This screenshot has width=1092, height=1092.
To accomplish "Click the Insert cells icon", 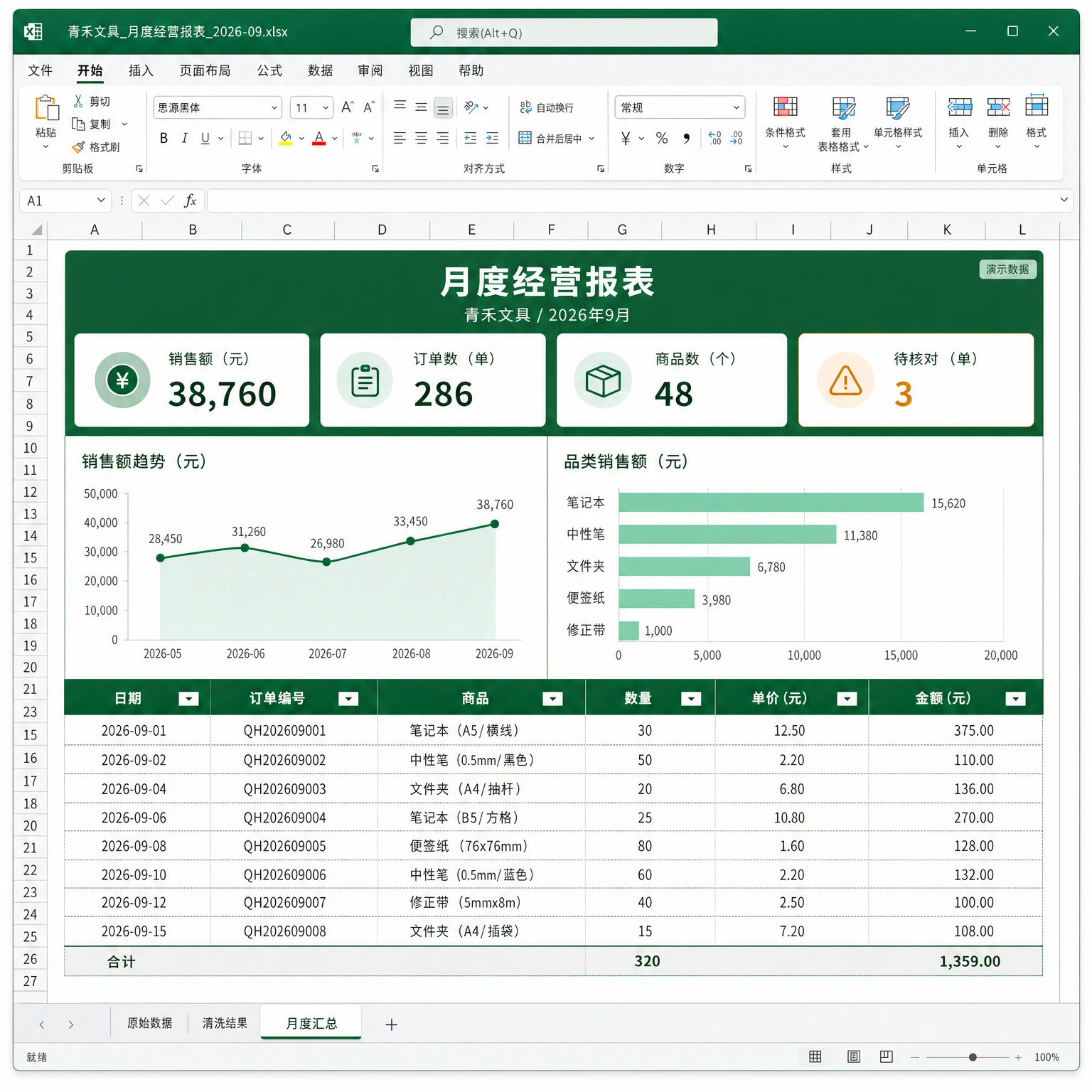I will click(959, 107).
